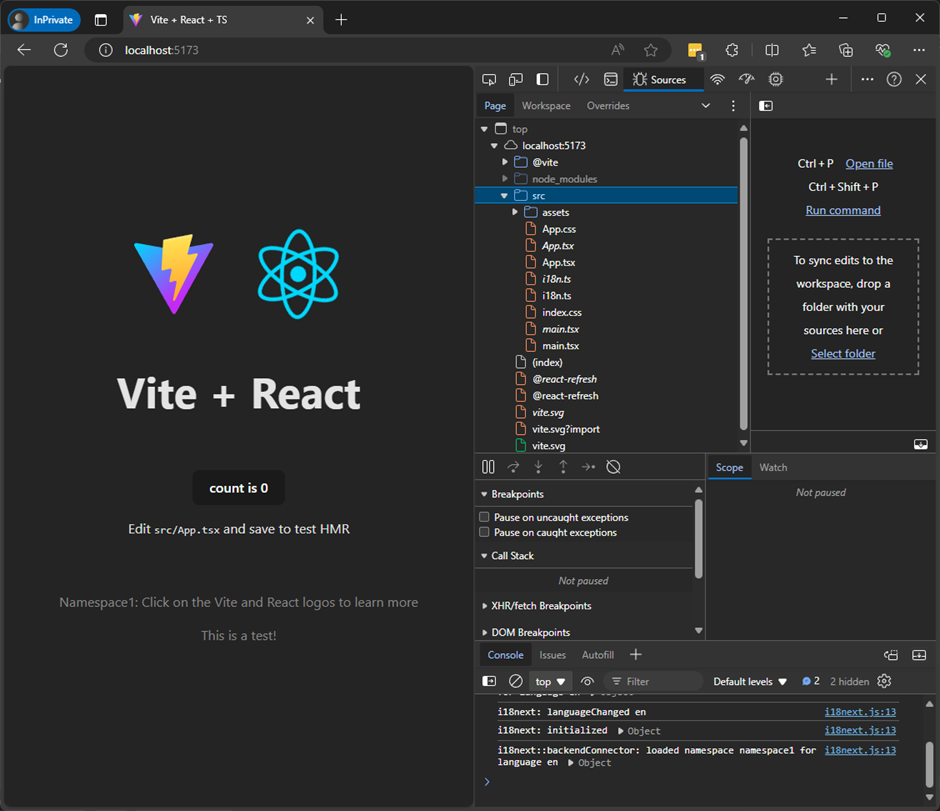Deactivate breakpoints using the debugger toolbar icon
The height and width of the screenshot is (811, 940).
[x=614, y=467]
